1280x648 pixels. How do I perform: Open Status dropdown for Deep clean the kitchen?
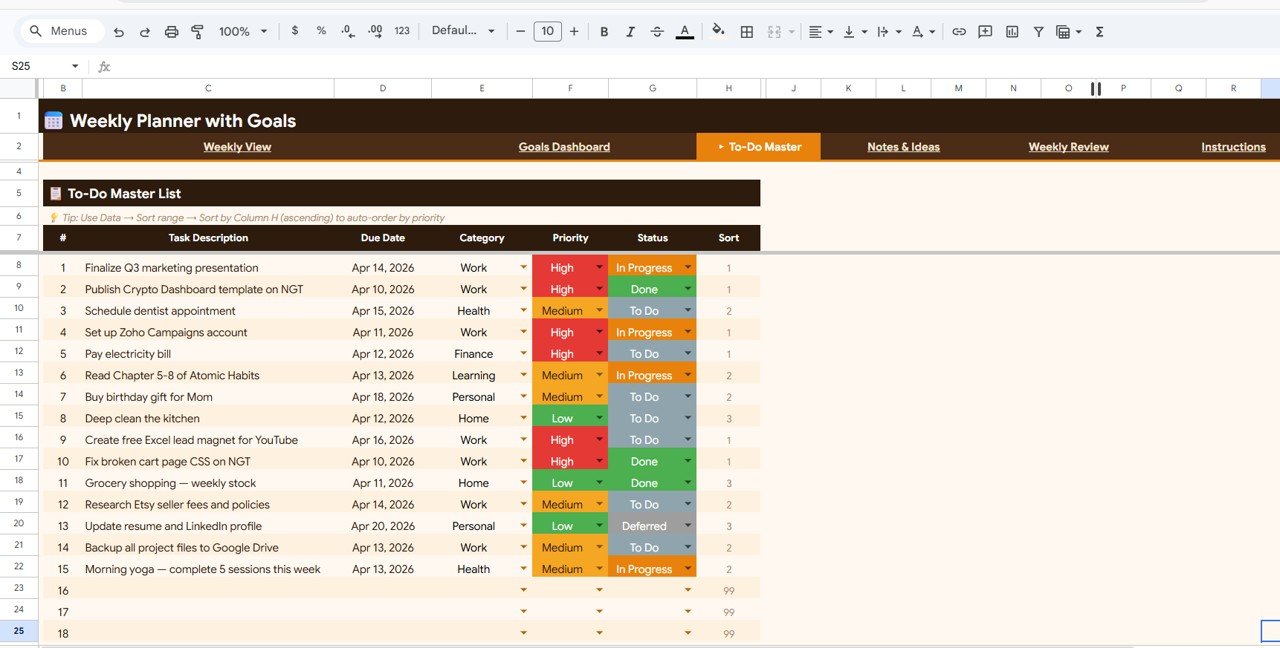[x=688, y=418]
